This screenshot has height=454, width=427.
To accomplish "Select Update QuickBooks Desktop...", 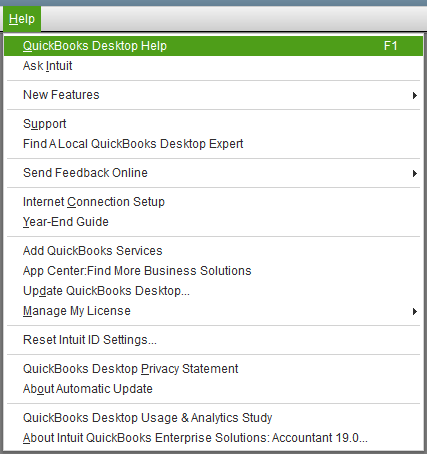I will 213,291.
